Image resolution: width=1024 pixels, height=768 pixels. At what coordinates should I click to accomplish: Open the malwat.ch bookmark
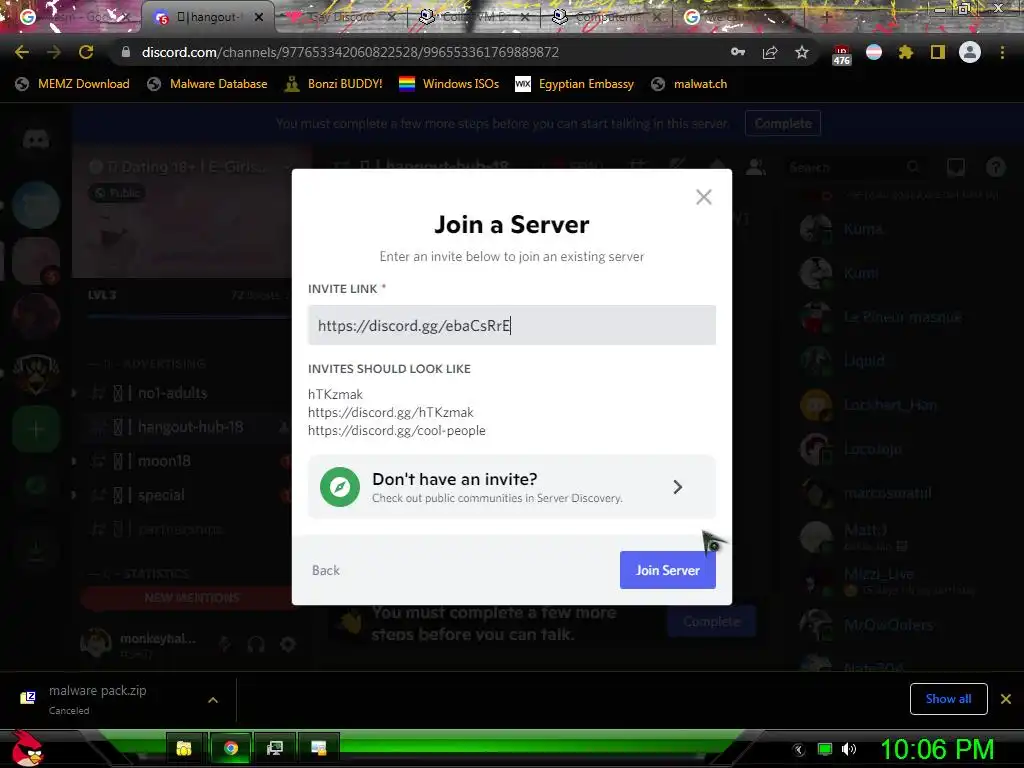(x=690, y=84)
